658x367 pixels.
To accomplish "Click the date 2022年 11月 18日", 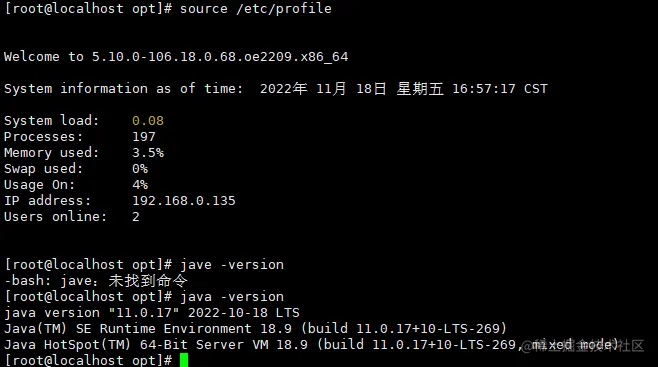I will [x=323, y=88].
